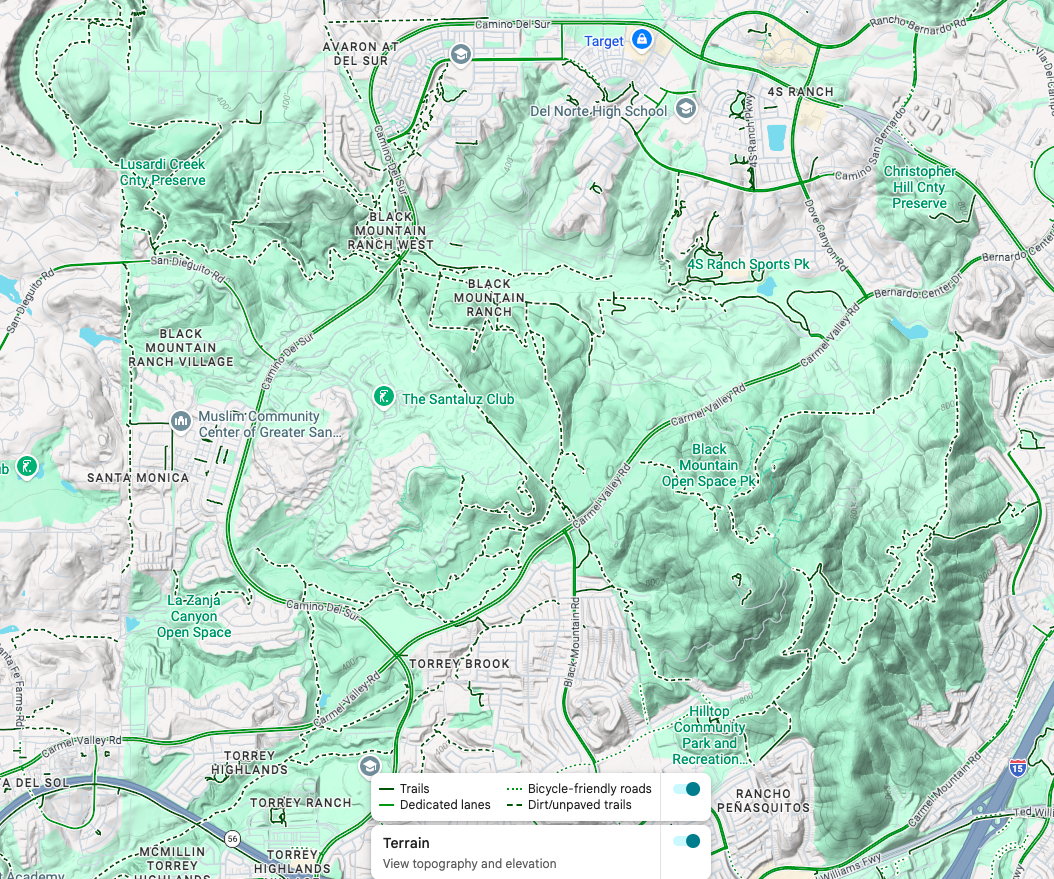Click the SANTA MONICA neighborhood label

(x=138, y=477)
